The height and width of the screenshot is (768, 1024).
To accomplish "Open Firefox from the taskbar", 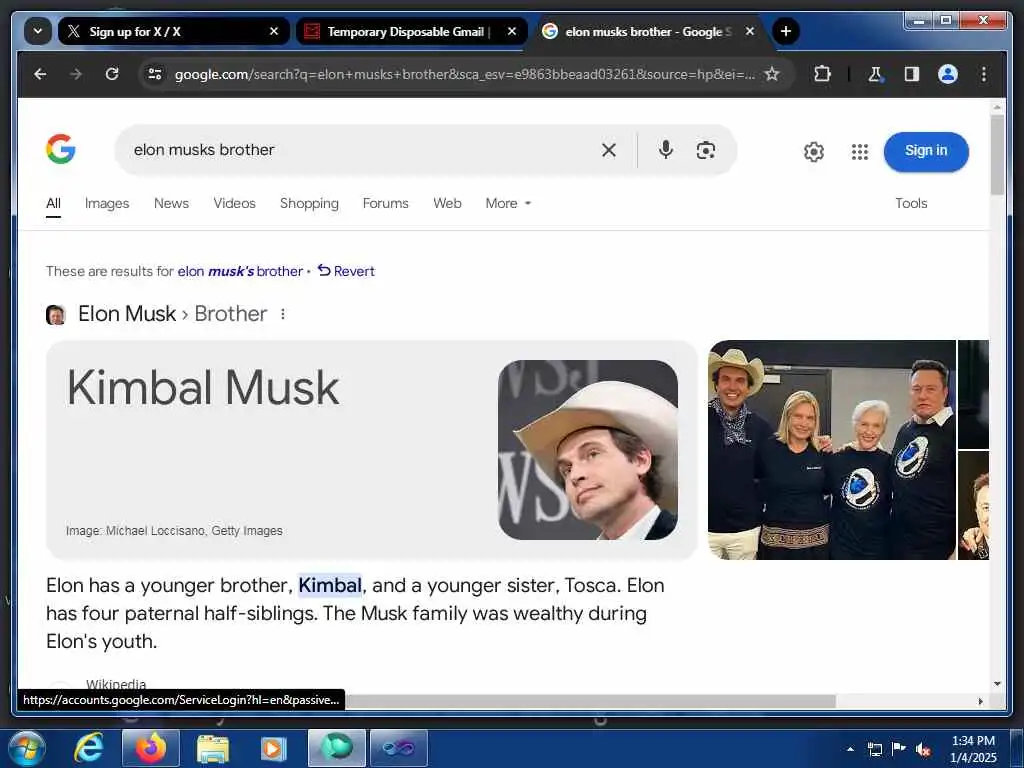I will click(151, 748).
